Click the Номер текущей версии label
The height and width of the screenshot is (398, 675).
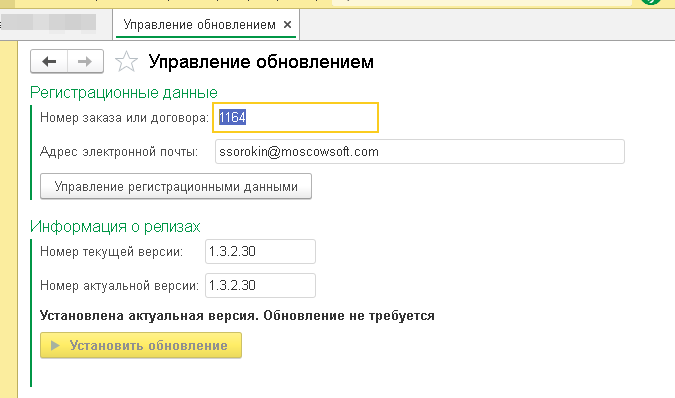point(111,251)
